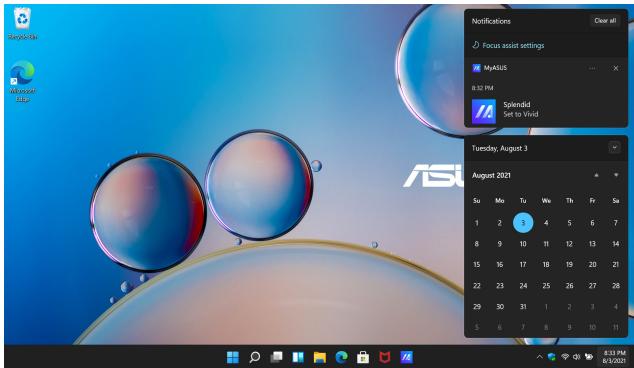This screenshot has width=634, height=368.
Task: Select August 20 in the calendar
Action: coord(592,264)
